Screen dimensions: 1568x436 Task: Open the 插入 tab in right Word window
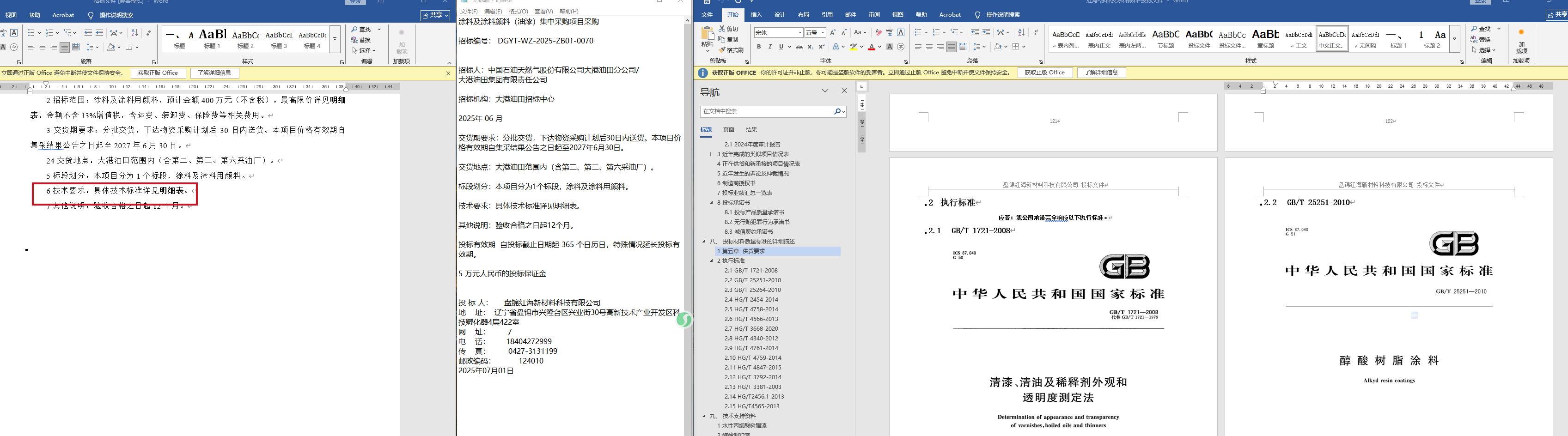pos(756,15)
